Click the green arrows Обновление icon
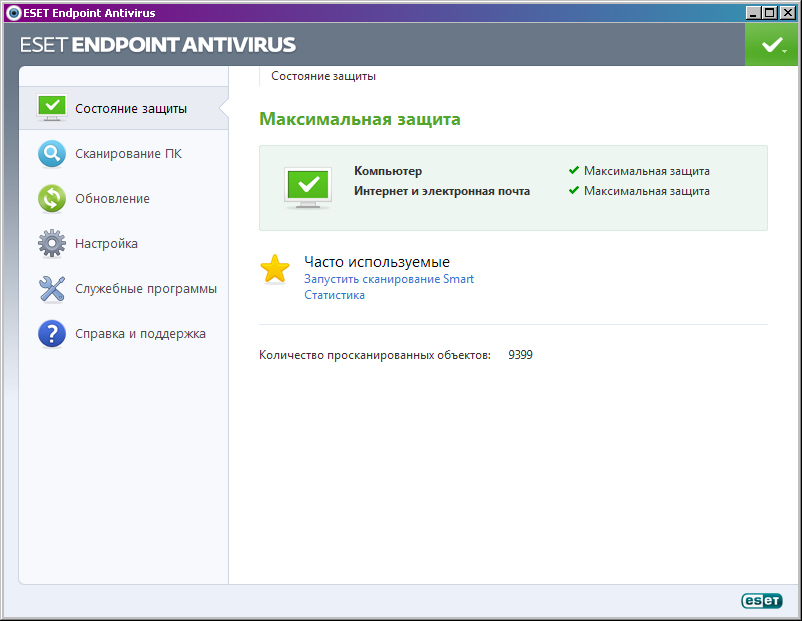The image size is (802, 621). pos(52,198)
